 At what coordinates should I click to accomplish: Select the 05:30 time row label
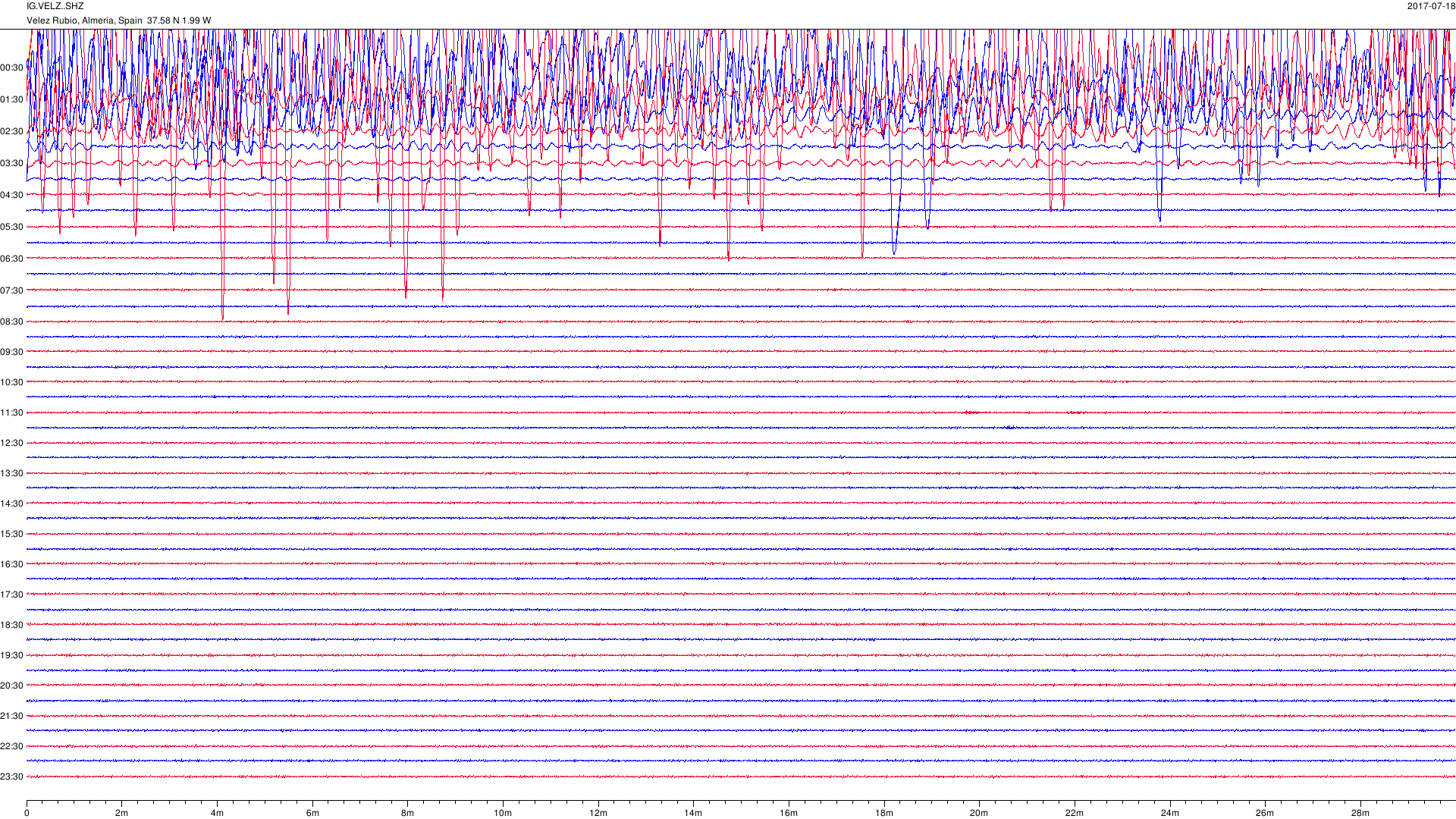coord(12,227)
